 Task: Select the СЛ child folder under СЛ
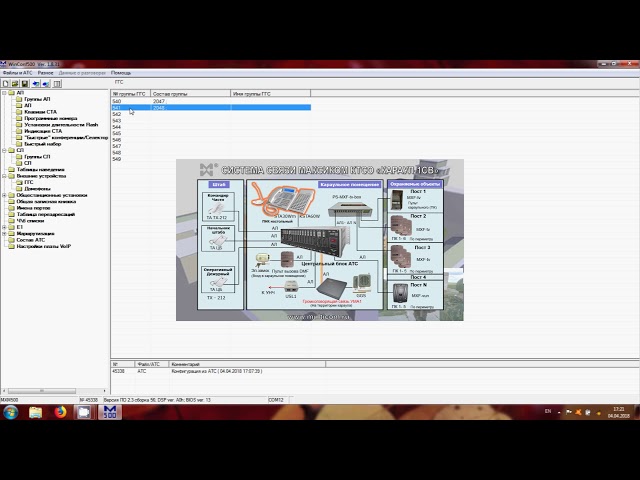pyautogui.click(x=28, y=163)
